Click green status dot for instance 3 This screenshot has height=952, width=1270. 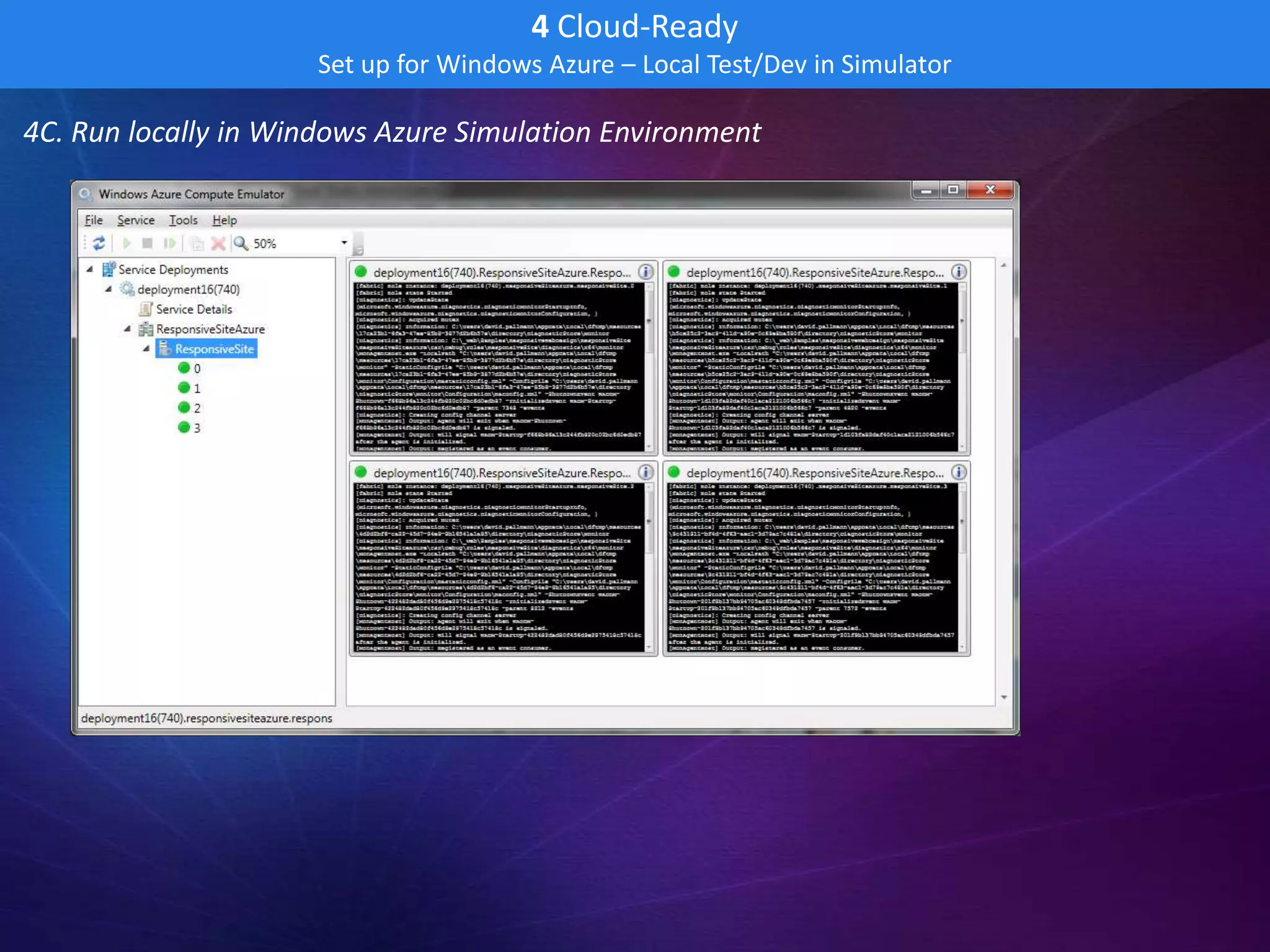pos(184,427)
